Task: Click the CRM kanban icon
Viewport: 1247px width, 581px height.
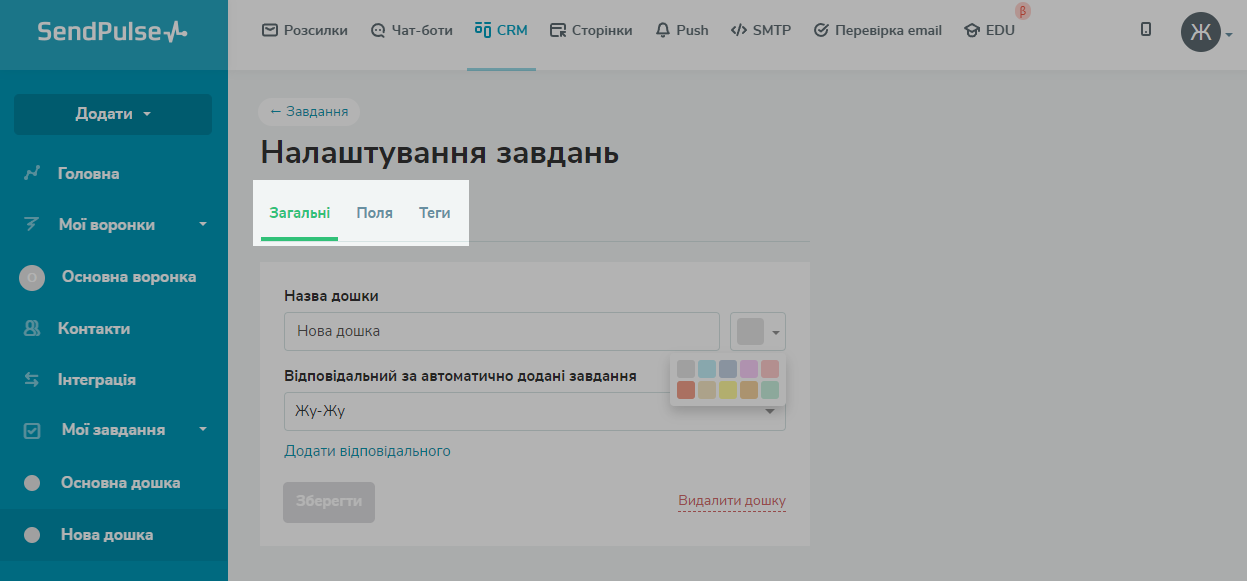Action: click(x=483, y=29)
